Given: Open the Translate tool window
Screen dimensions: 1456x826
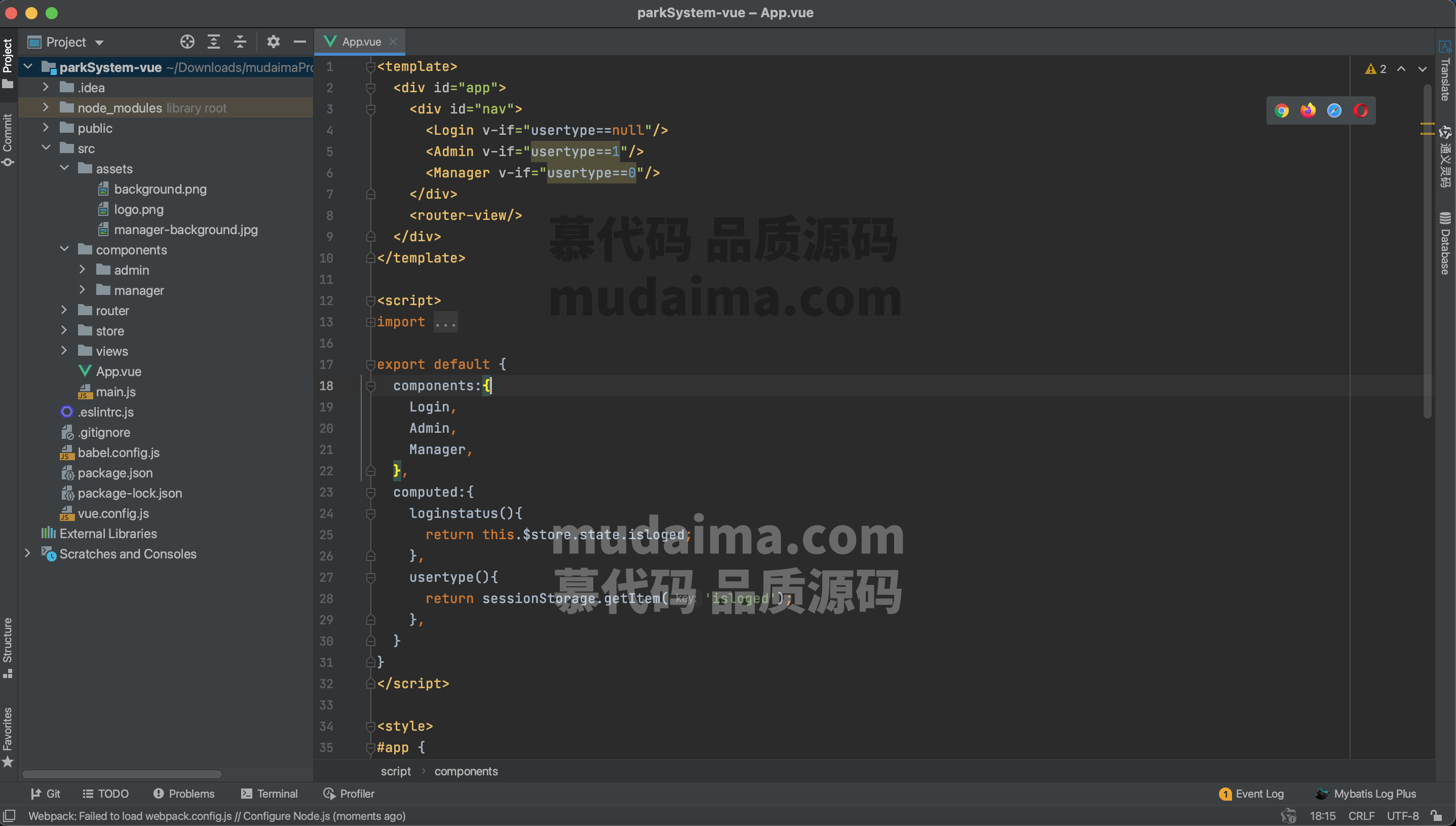Looking at the screenshot, I should coord(1445,71).
